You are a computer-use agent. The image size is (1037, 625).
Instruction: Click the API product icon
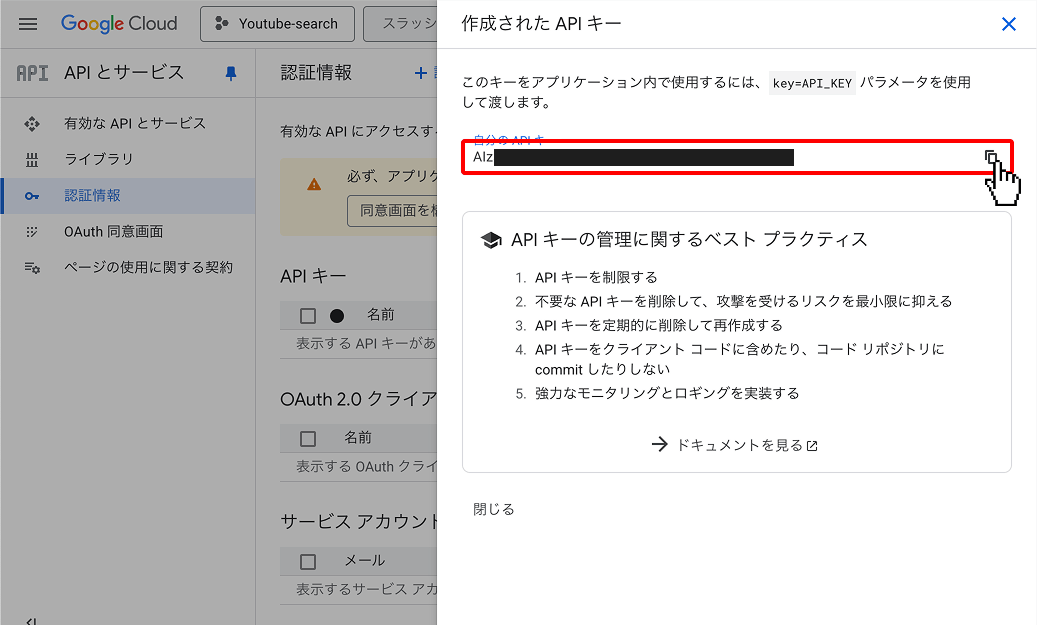click(32, 73)
